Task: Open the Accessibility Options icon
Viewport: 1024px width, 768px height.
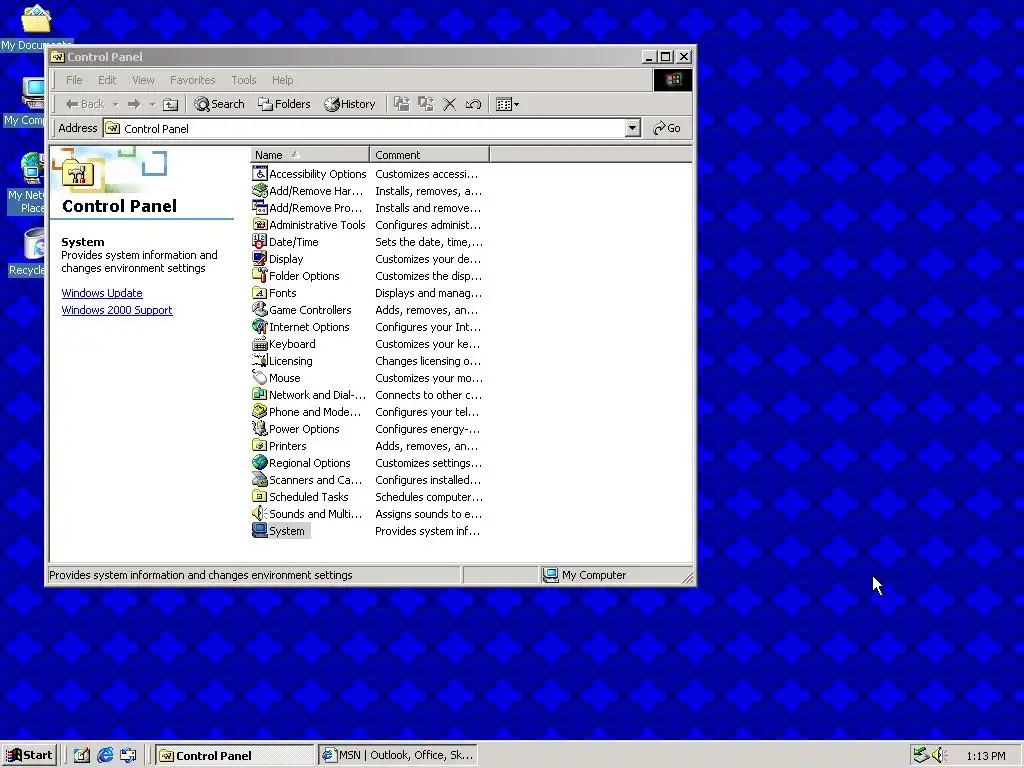Action: [x=260, y=174]
